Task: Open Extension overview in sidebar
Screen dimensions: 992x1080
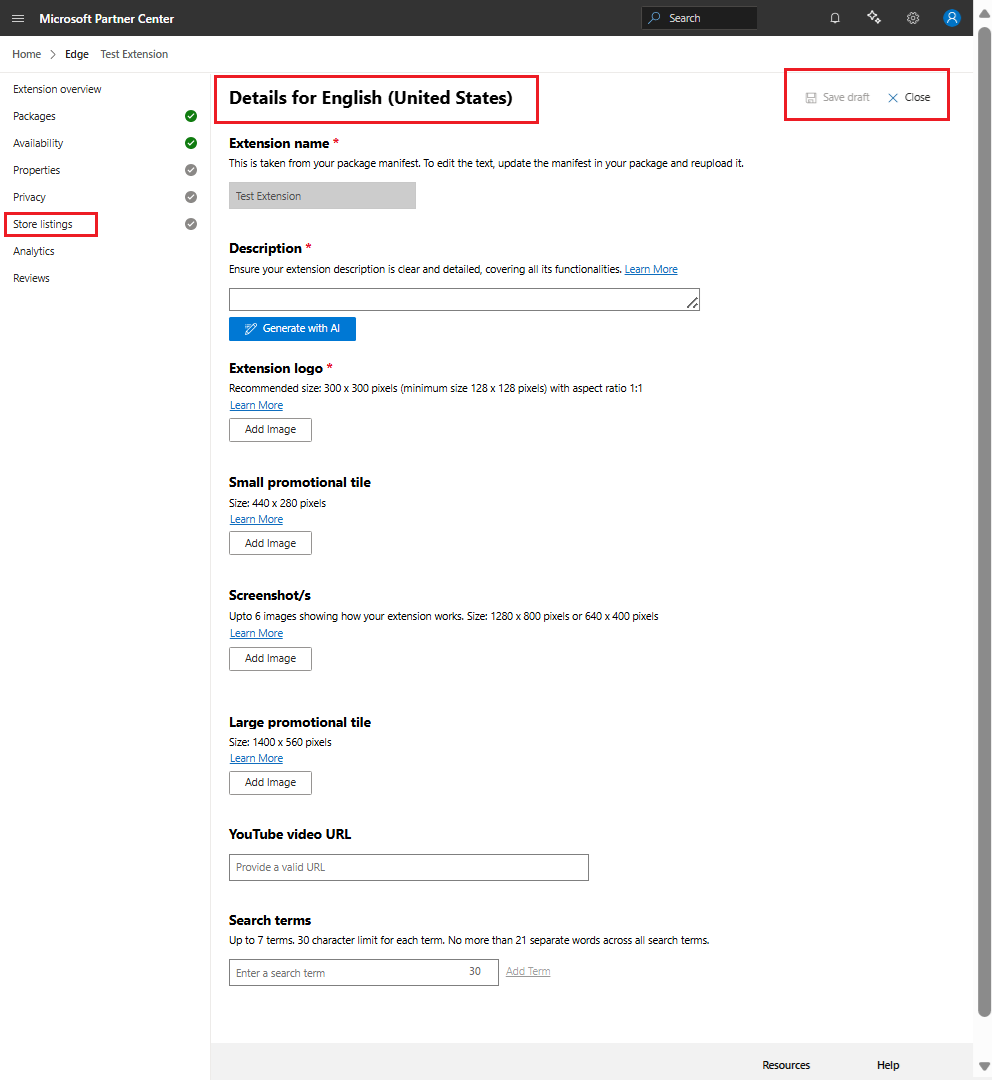Action: coord(57,89)
